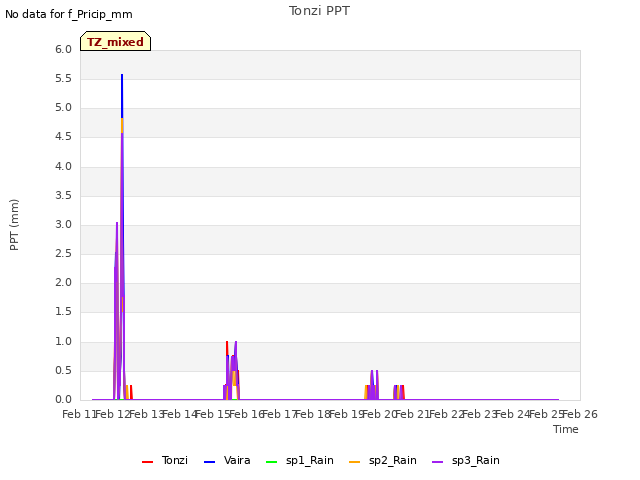Click the Feb 26 x-axis tick label
The width and height of the screenshot is (640, 480).
580,414
